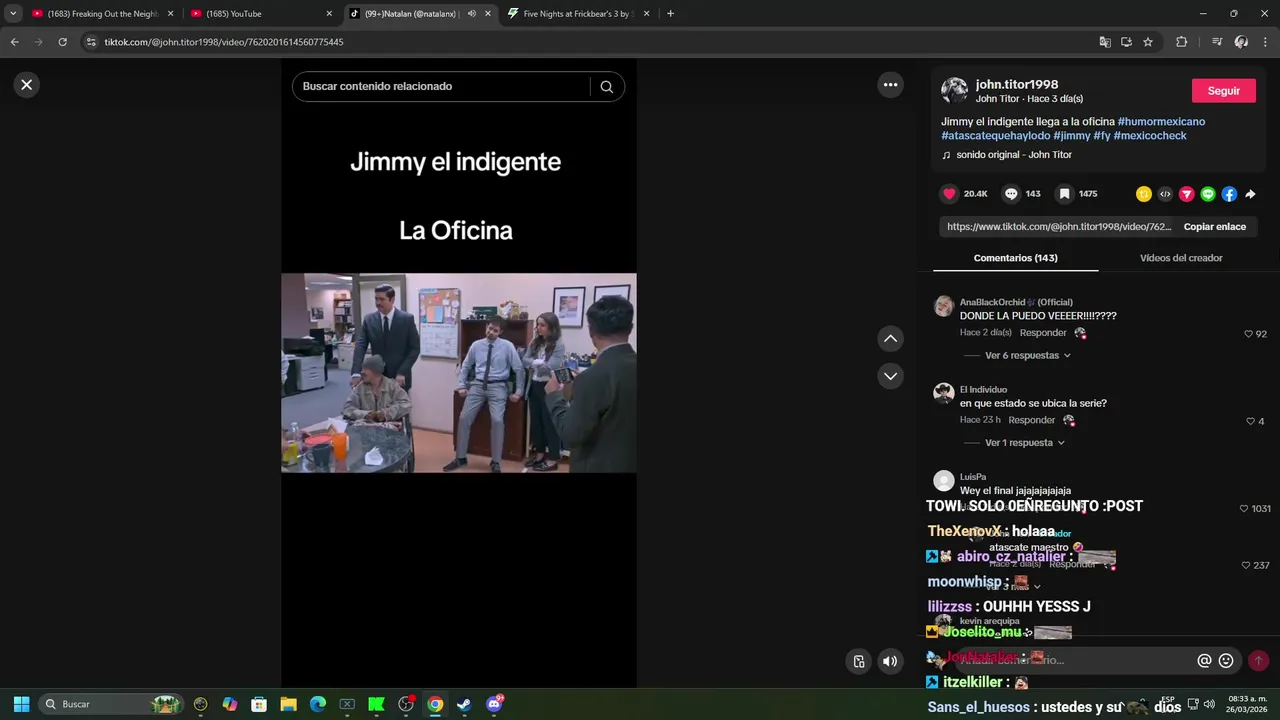This screenshot has height=720, width=1280.
Task: Open the #mexicocheck hashtag
Action: point(1150,136)
